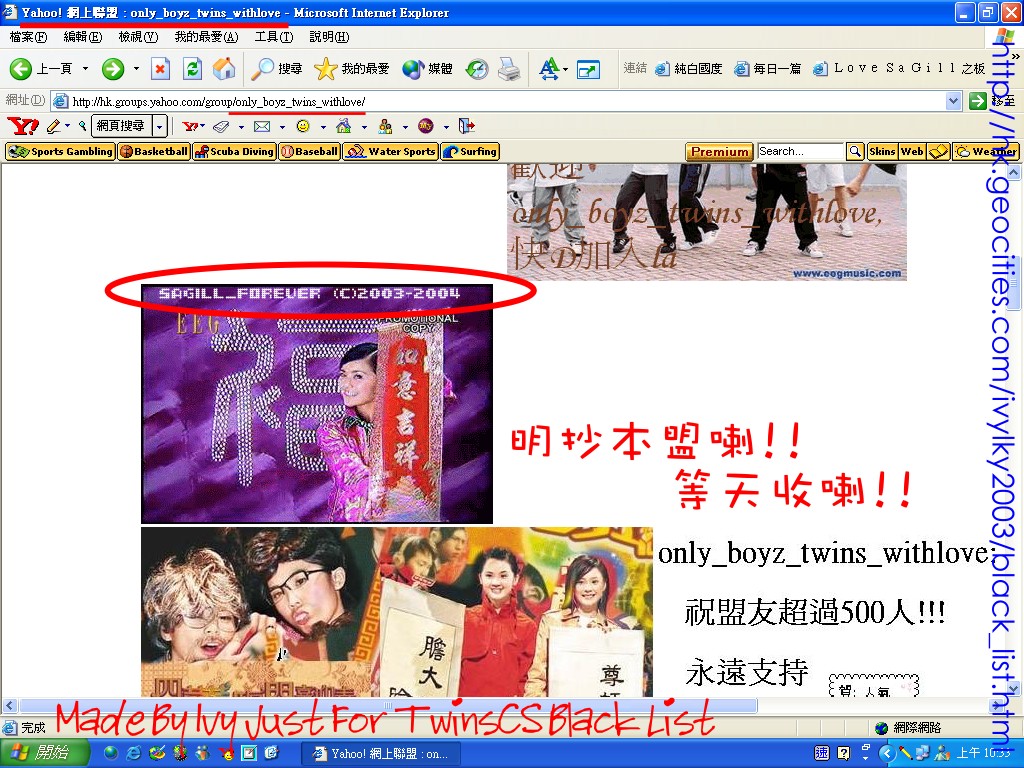Screen dimensions: 1024x768
Task: Click the Yahoo! Y! logo on toolbar
Action: [x=23, y=125]
